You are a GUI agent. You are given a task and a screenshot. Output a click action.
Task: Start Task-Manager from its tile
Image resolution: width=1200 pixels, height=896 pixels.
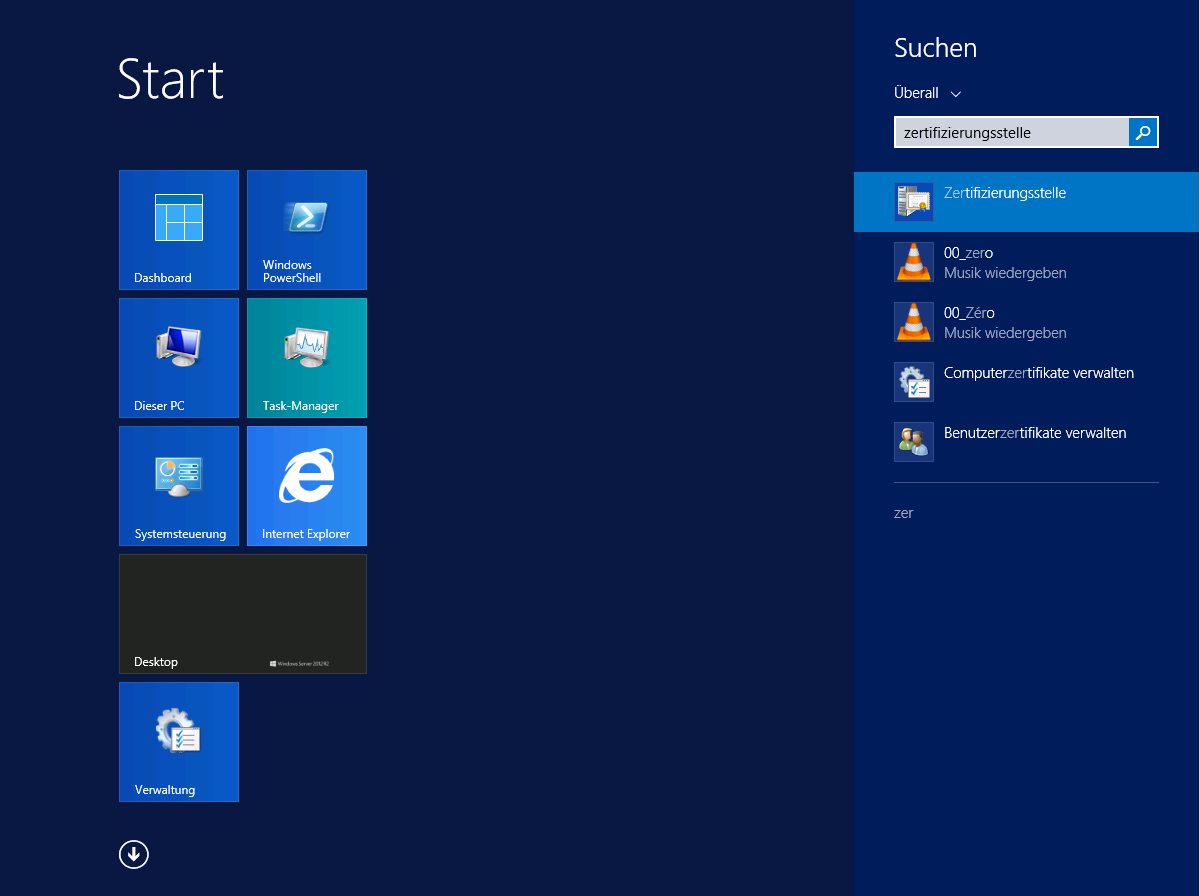coord(307,357)
